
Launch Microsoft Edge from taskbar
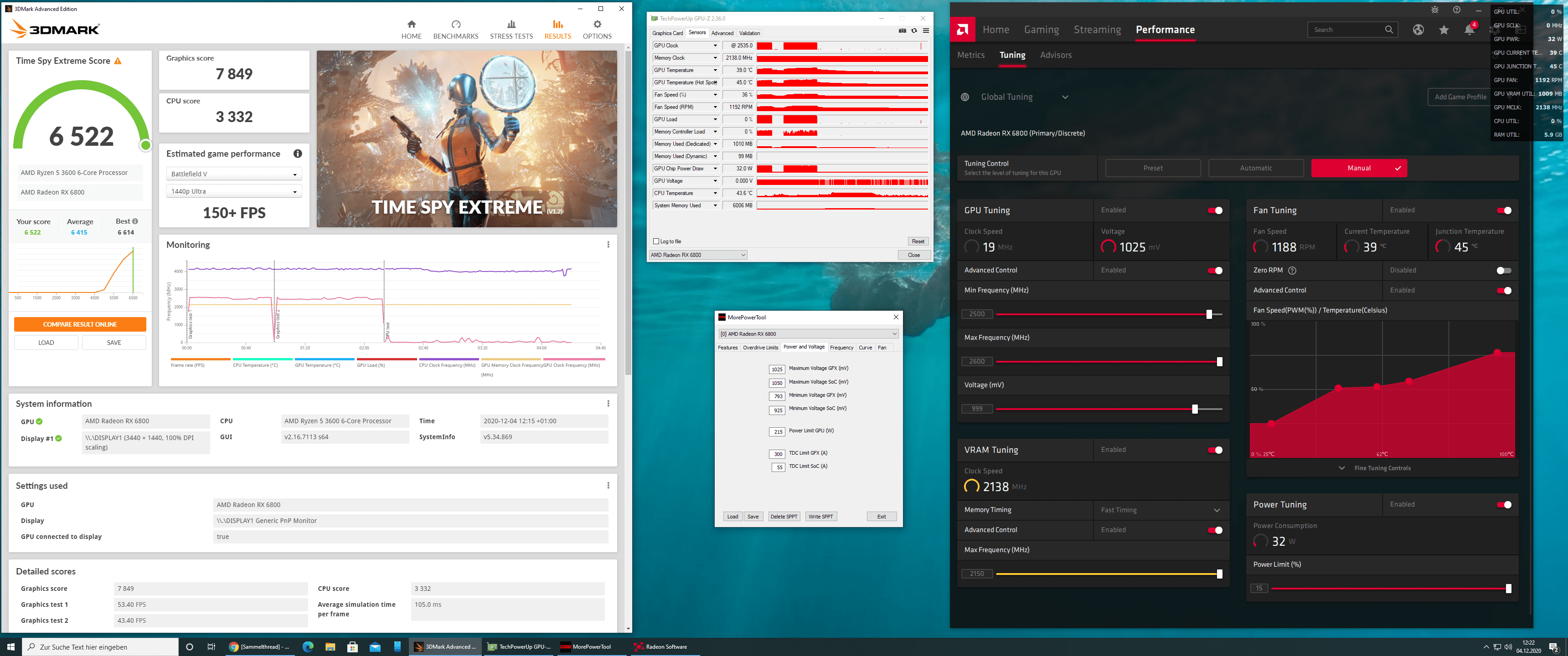point(308,647)
